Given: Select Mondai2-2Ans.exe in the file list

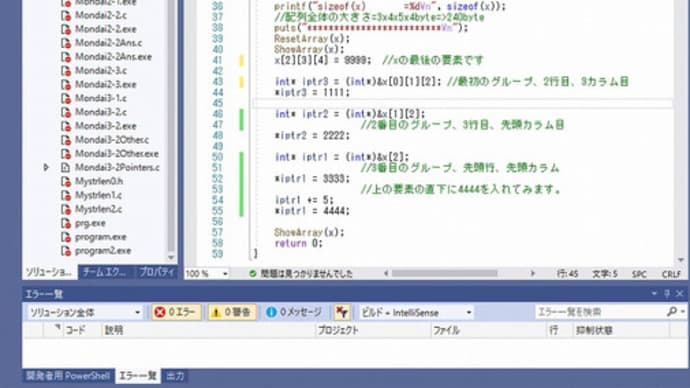Looking at the screenshot, I should tap(113, 57).
